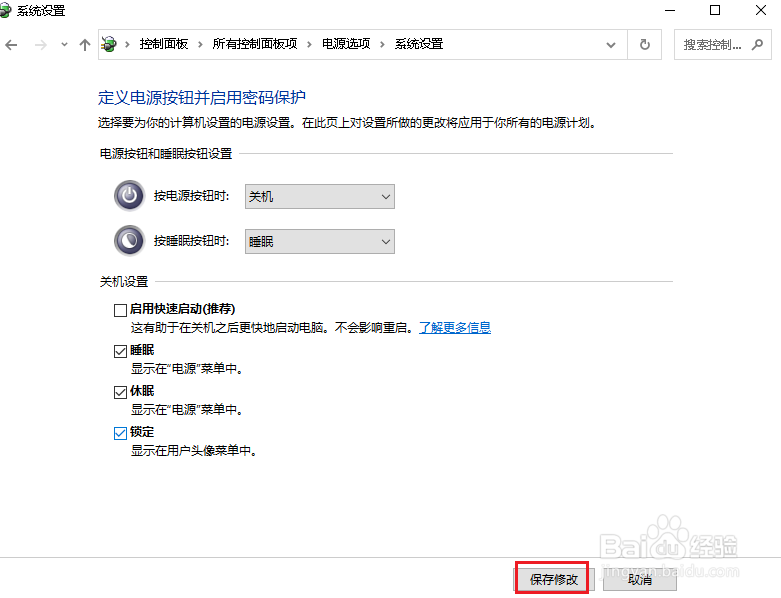Uncheck the 休眠 checkbox
The width and height of the screenshot is (781, 598).
(120, 392)
